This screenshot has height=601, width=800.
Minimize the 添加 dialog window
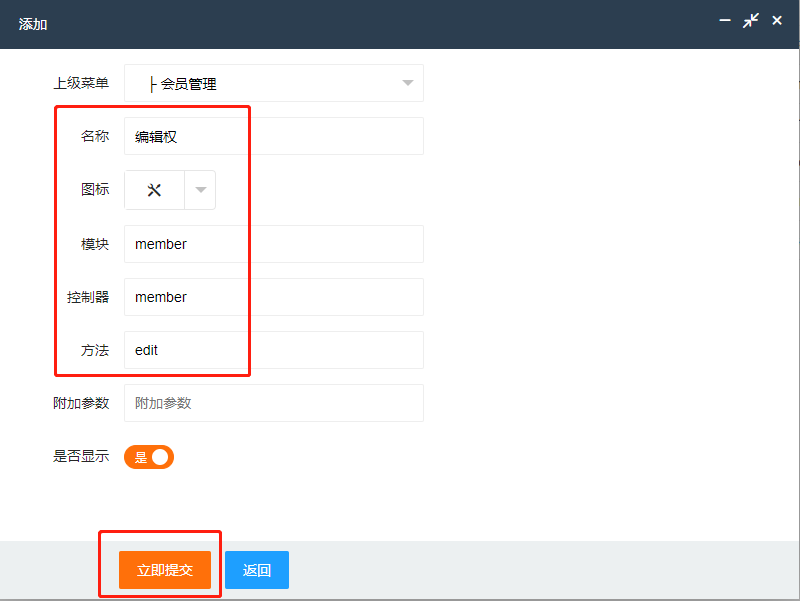pyautogui.click(x=725, y=20)
